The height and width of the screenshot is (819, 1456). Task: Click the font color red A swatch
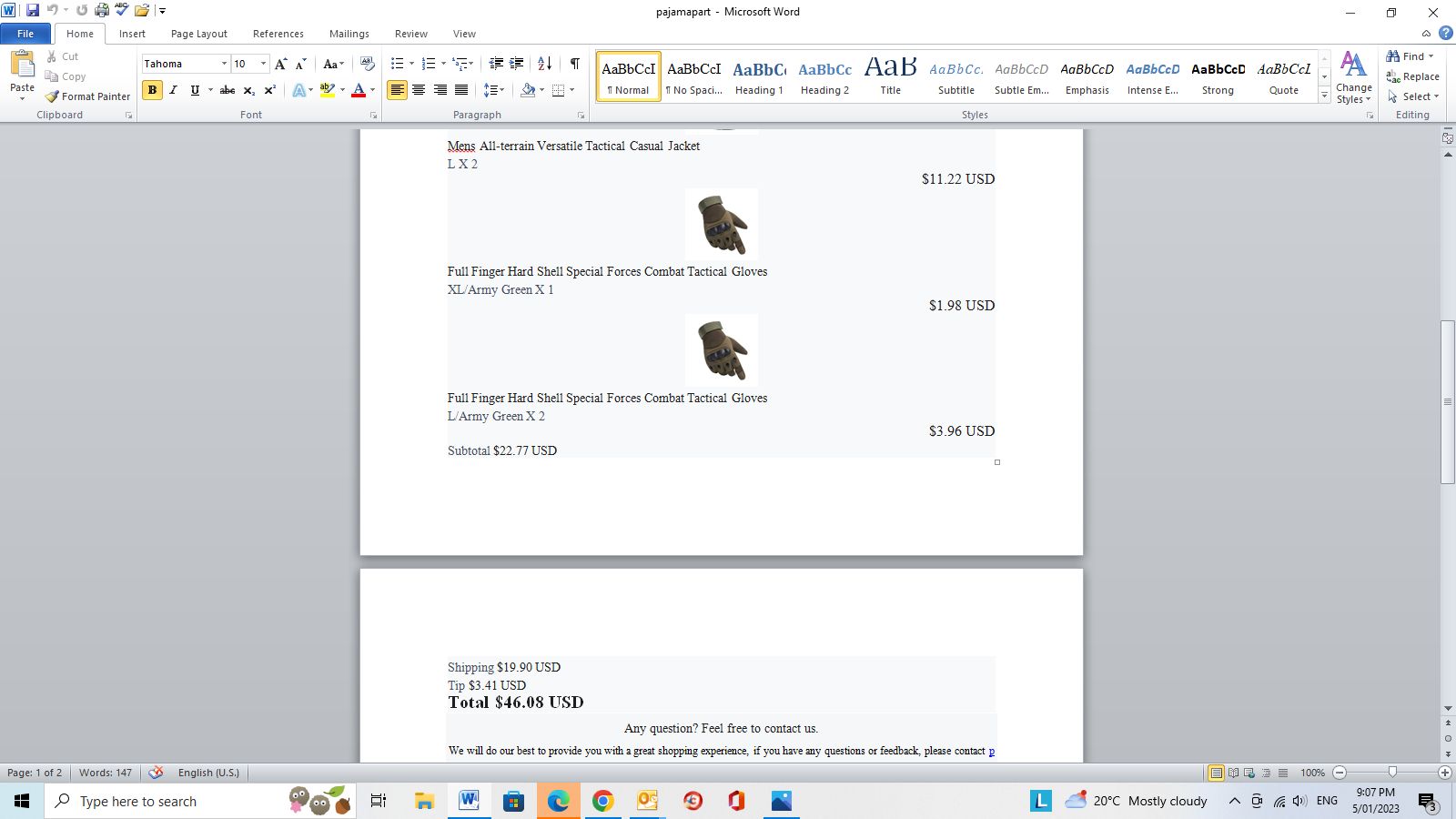[x=359, y=90]
